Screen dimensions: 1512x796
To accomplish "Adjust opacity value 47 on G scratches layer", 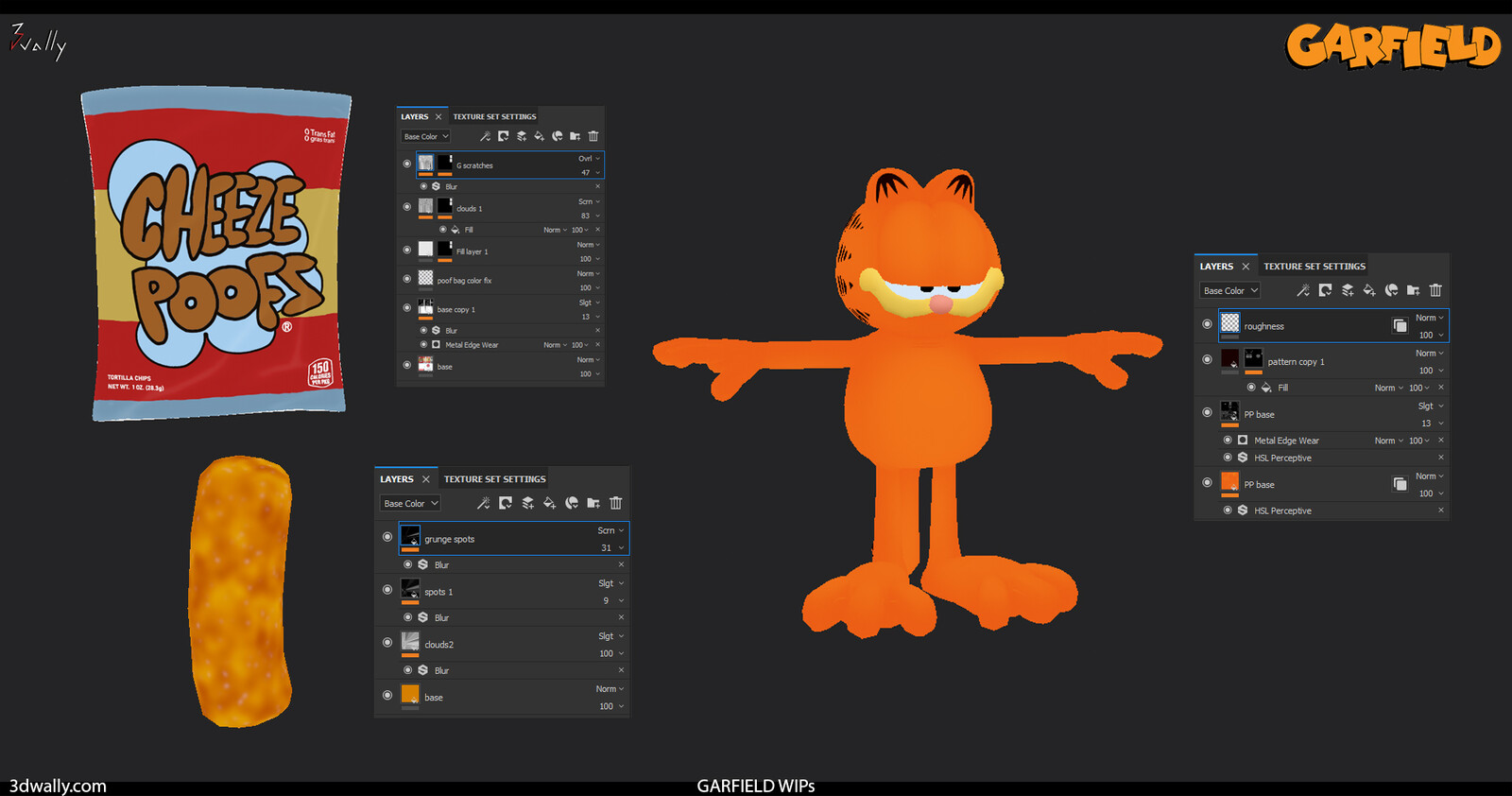I will tap(586, 173).
